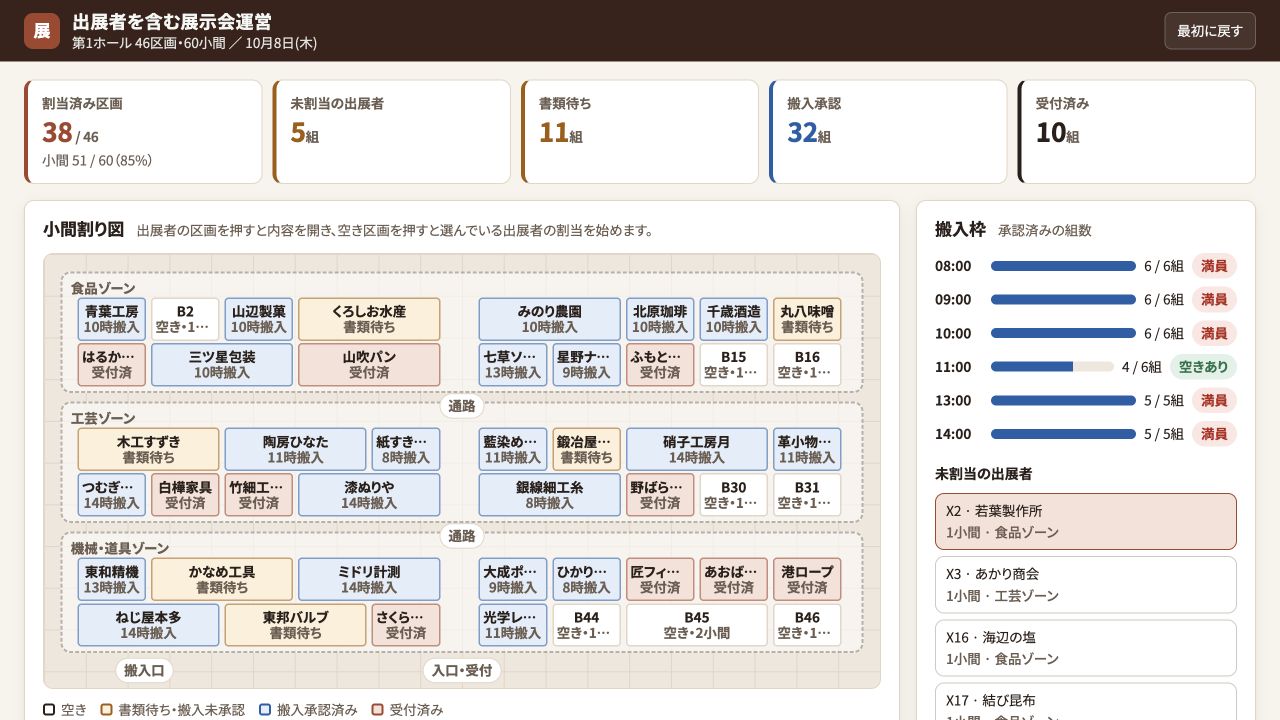The image size is (1280, 720).
Task: Open the 山吹パン booth
Action: (x=369, y=365)
